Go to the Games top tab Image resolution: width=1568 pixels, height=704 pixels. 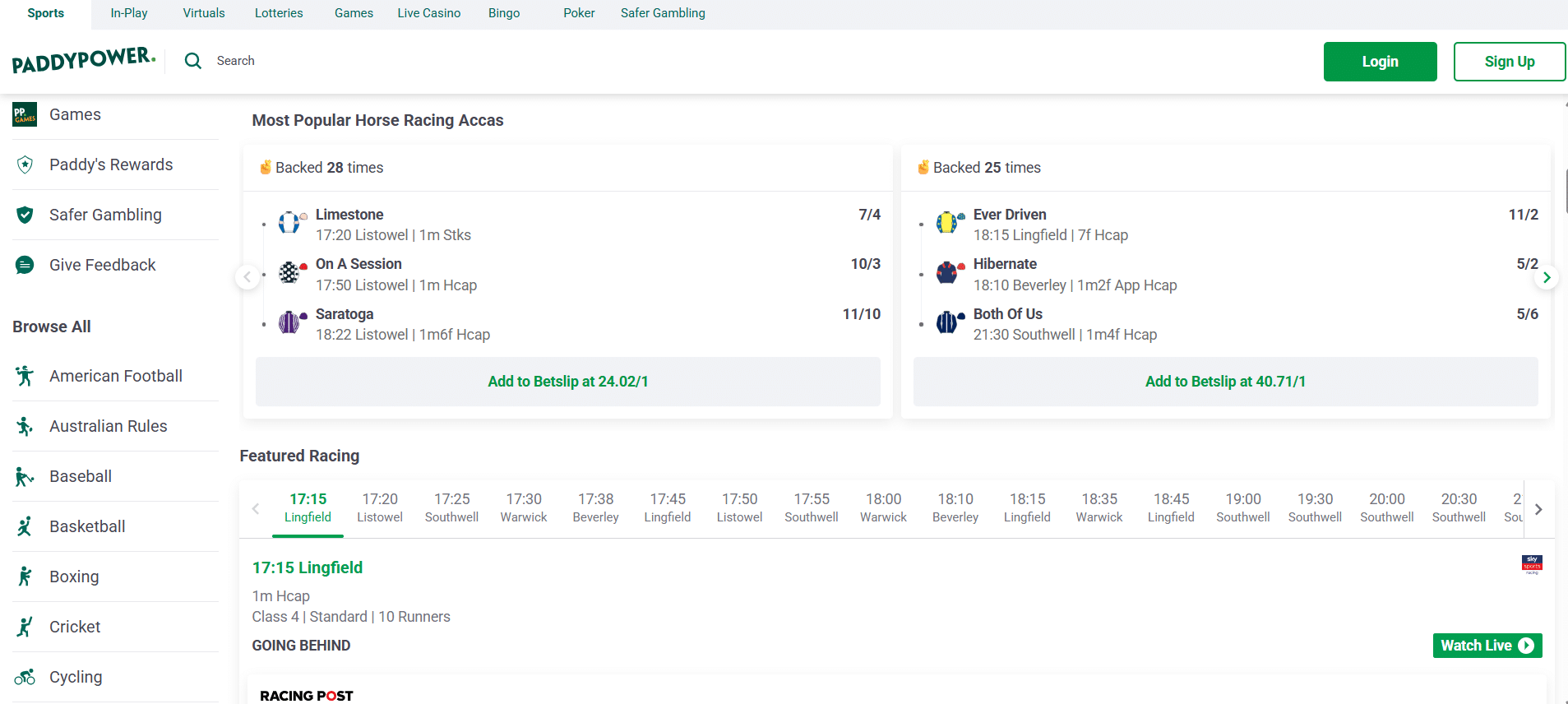pyautogui.click(x=354, y=13)
